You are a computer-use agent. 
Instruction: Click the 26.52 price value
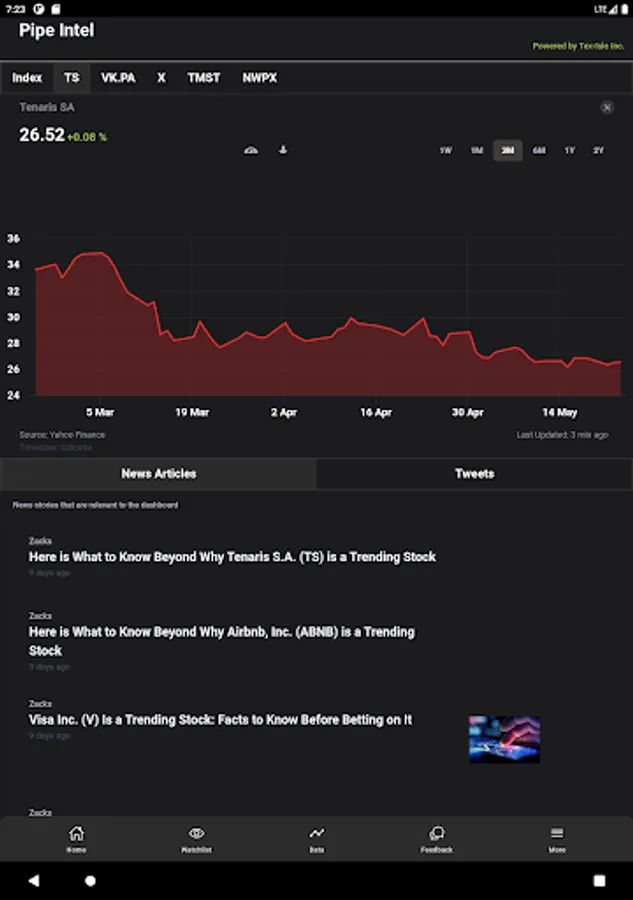coord(42,135)
